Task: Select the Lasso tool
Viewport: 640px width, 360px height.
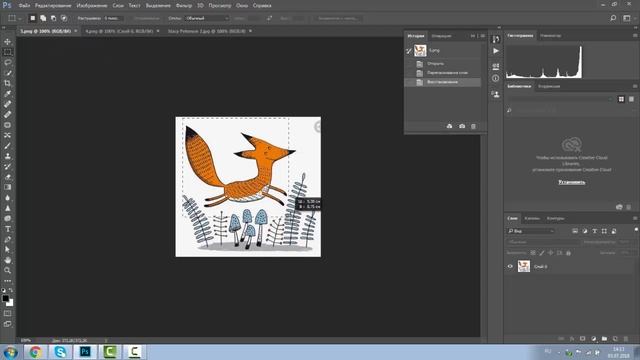Action: (x=7, y=62)
